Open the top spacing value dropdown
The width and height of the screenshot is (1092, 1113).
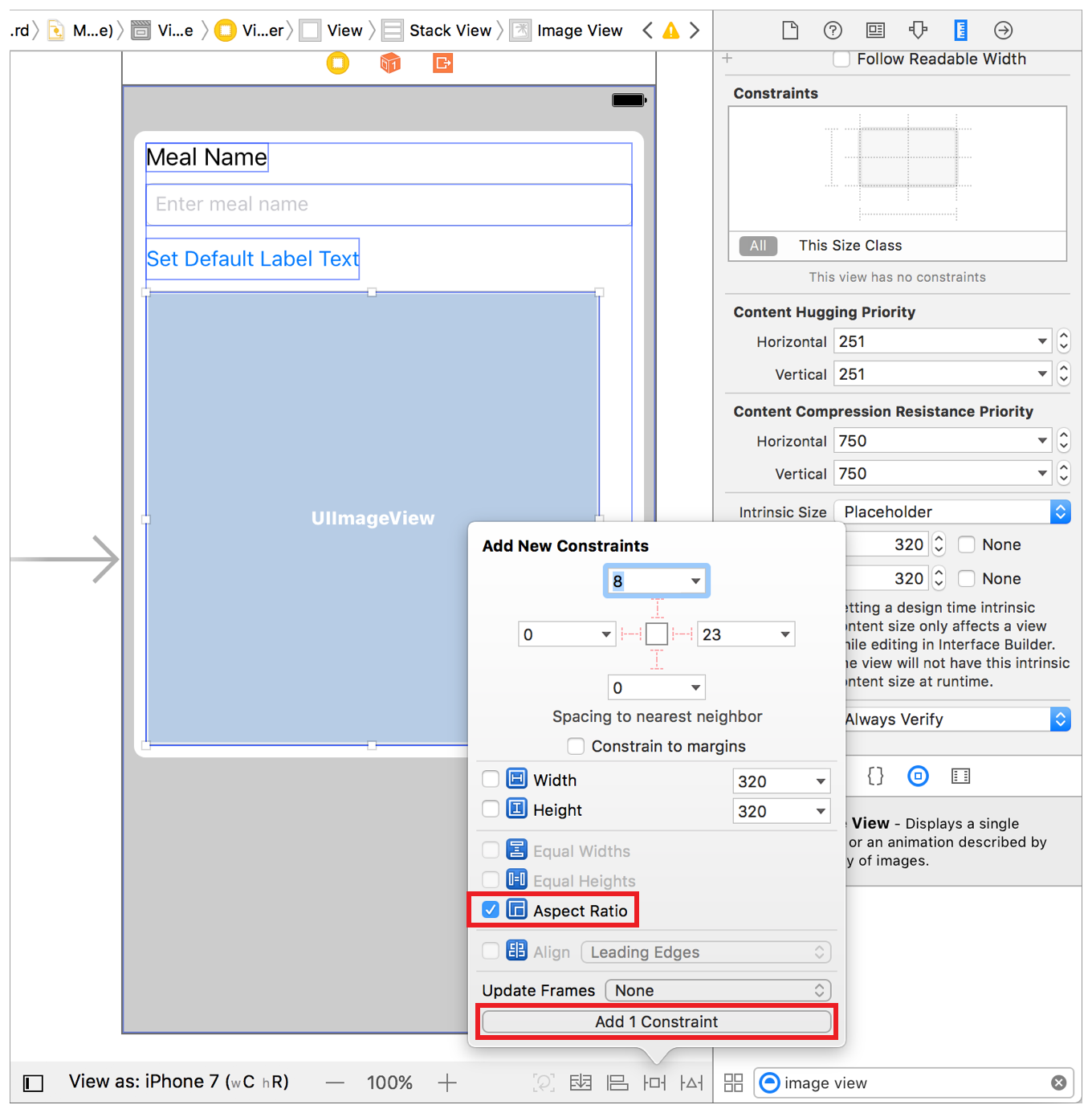[695, 581]
